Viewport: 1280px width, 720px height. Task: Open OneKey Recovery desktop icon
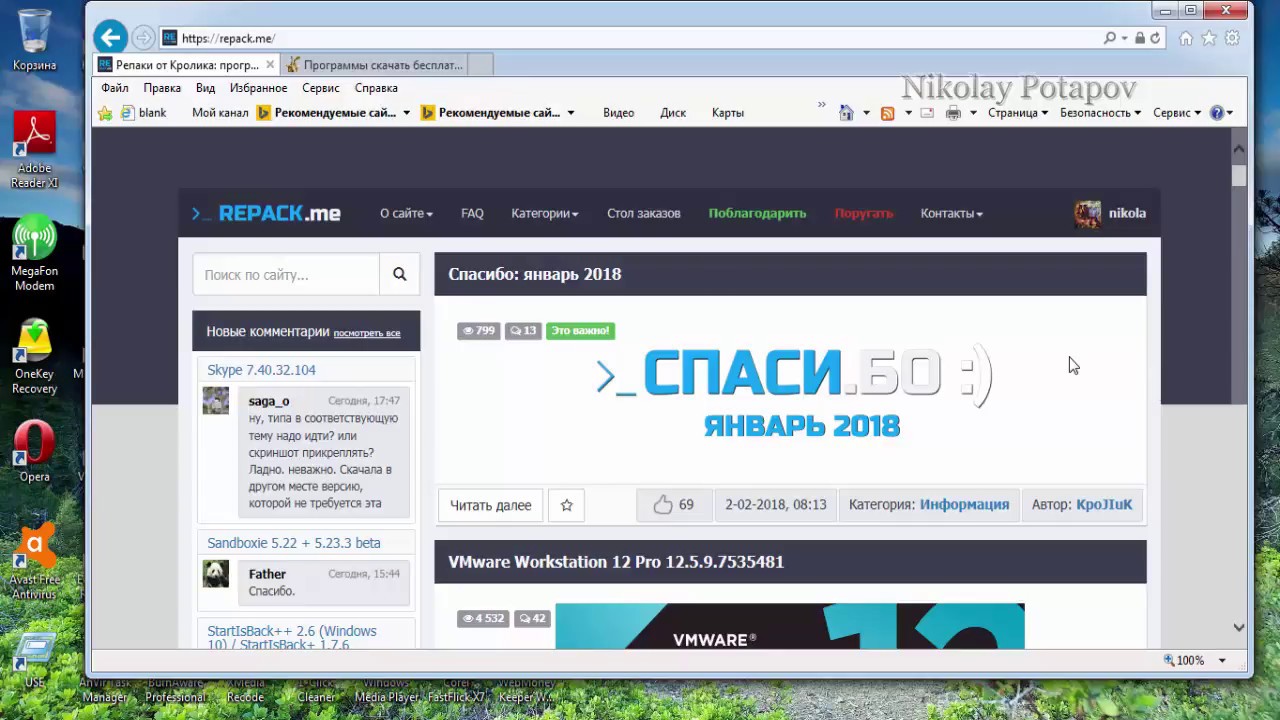[34, 357]
